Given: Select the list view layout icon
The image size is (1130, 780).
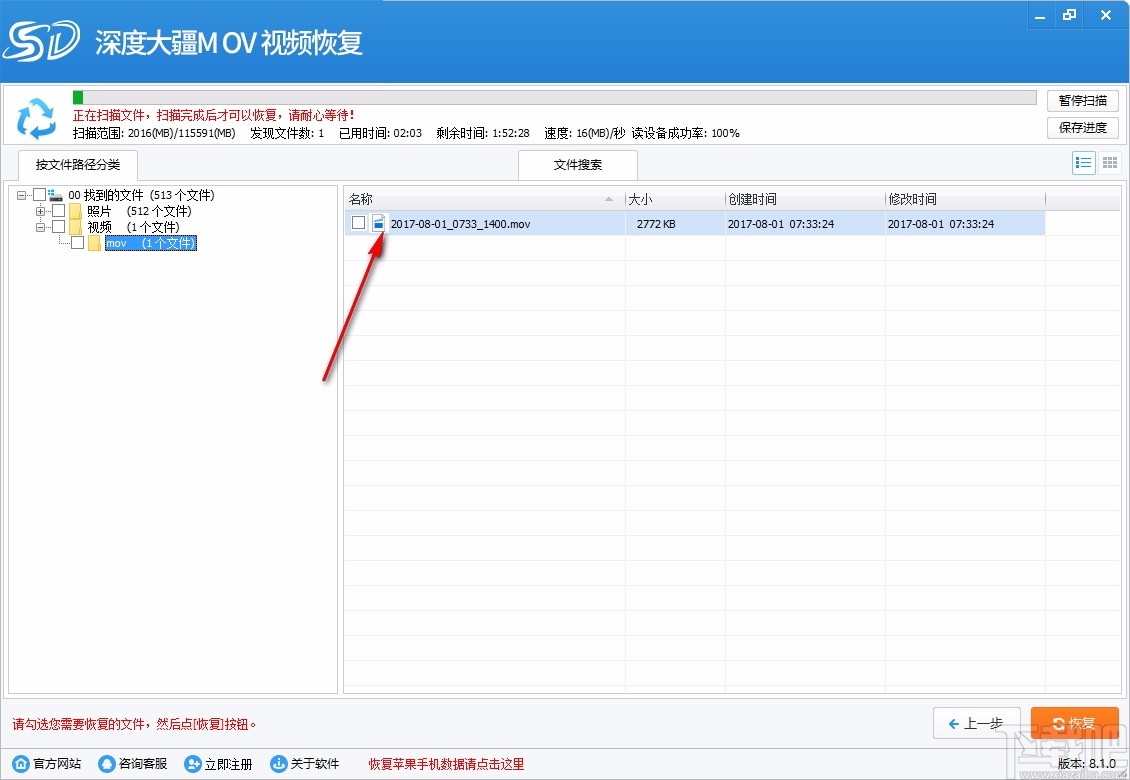Looking at the screenshot, I should tap(1083, 162).
